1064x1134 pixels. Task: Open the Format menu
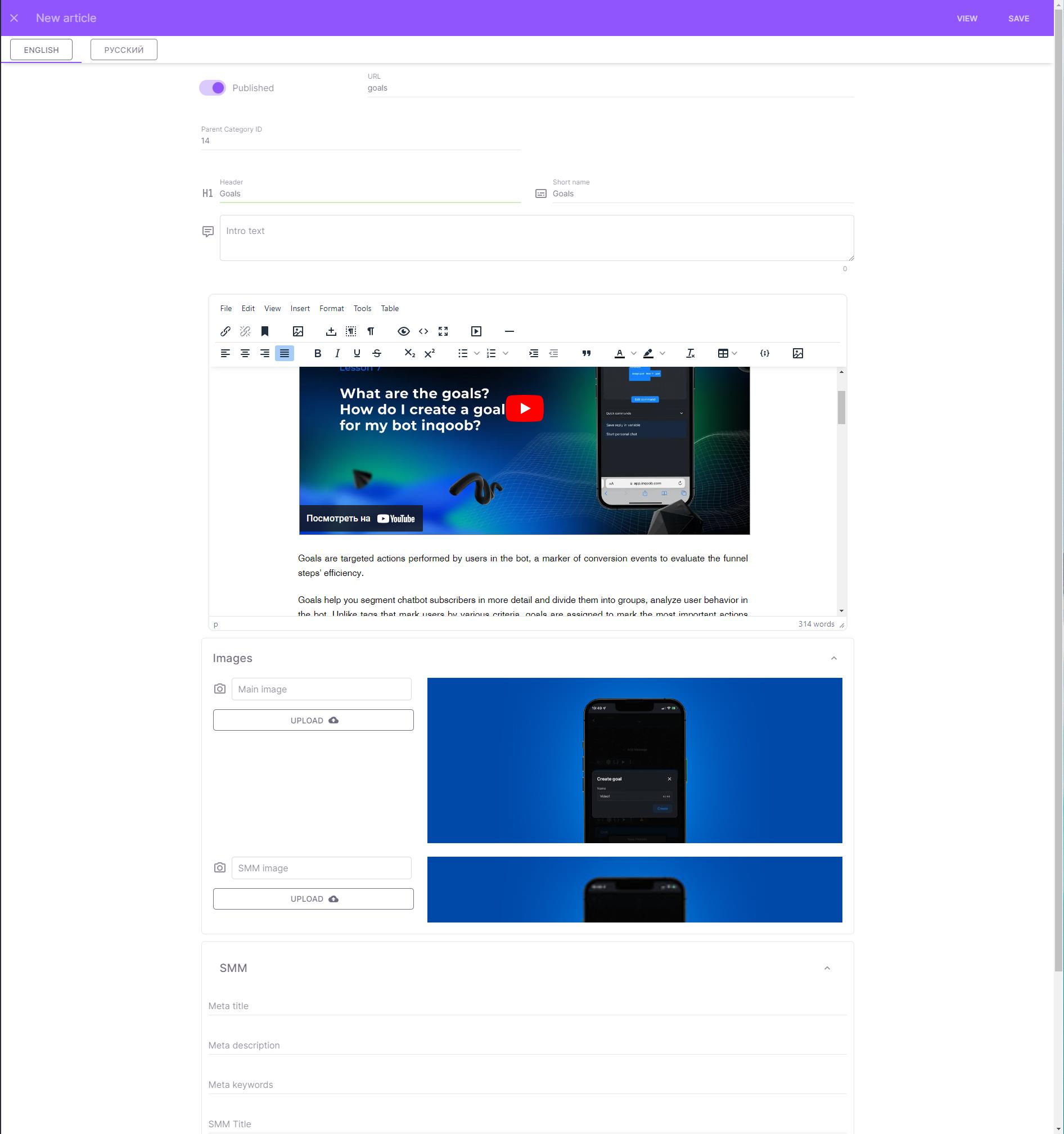click(331, 309)
